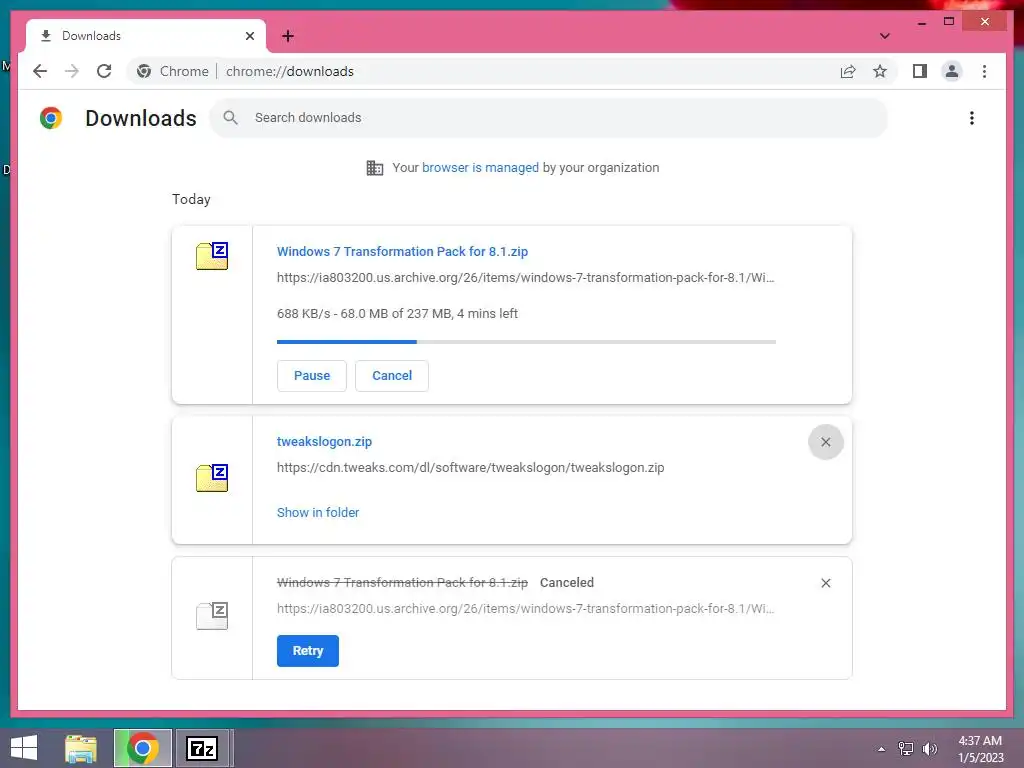Open a new tab with plus button
This screenshot has height=768, width=1024.
[288, 36]
